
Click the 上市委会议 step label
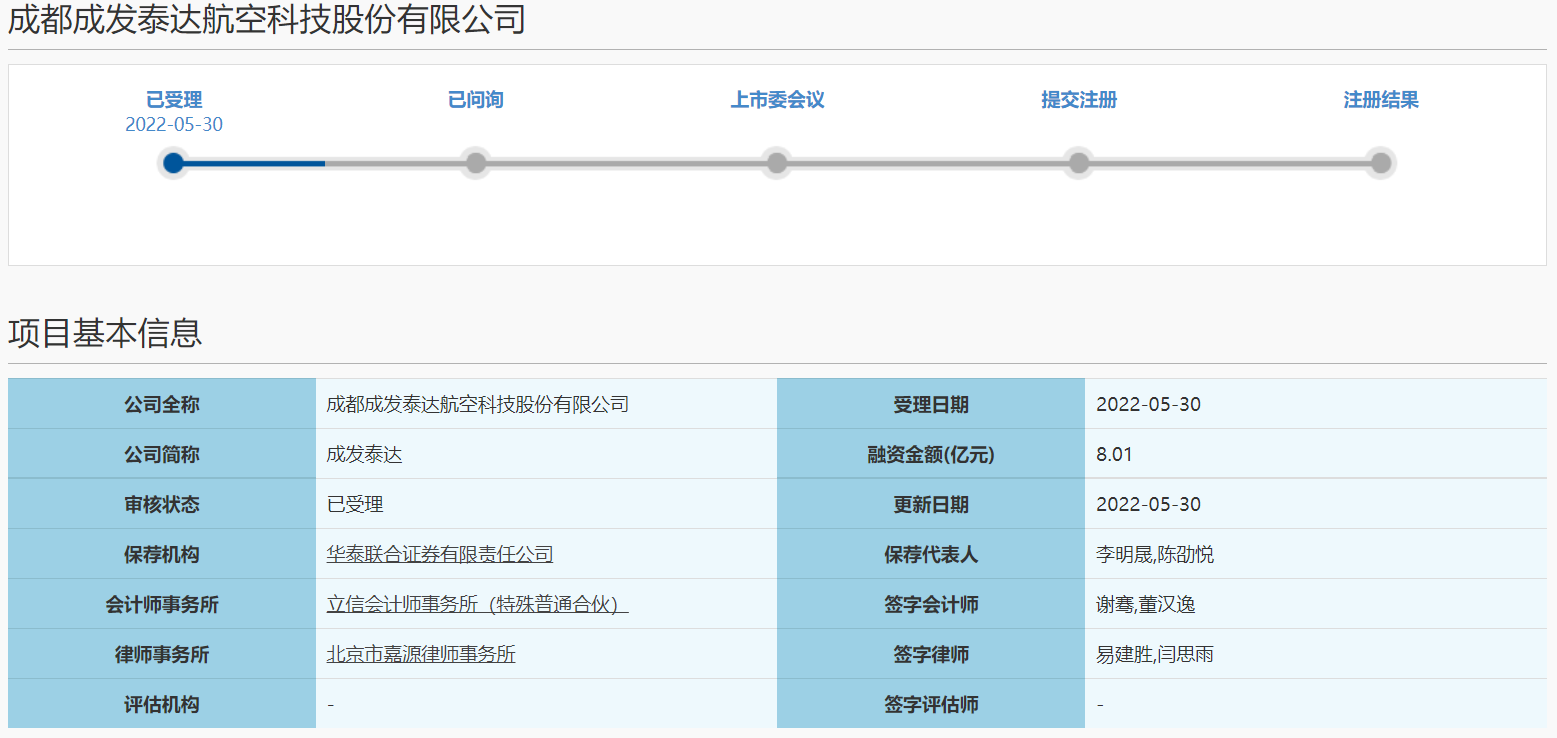[x=777, y=100]
